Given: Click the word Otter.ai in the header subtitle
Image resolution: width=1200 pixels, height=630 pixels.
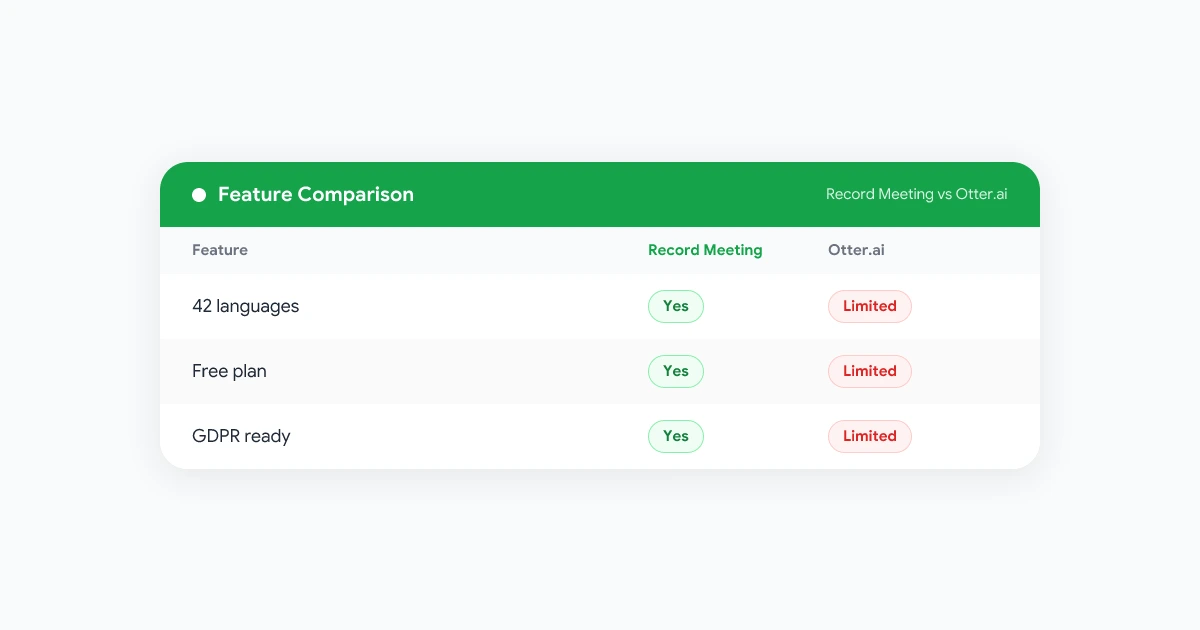Looking at the screenshot, I should click(982, 195).
